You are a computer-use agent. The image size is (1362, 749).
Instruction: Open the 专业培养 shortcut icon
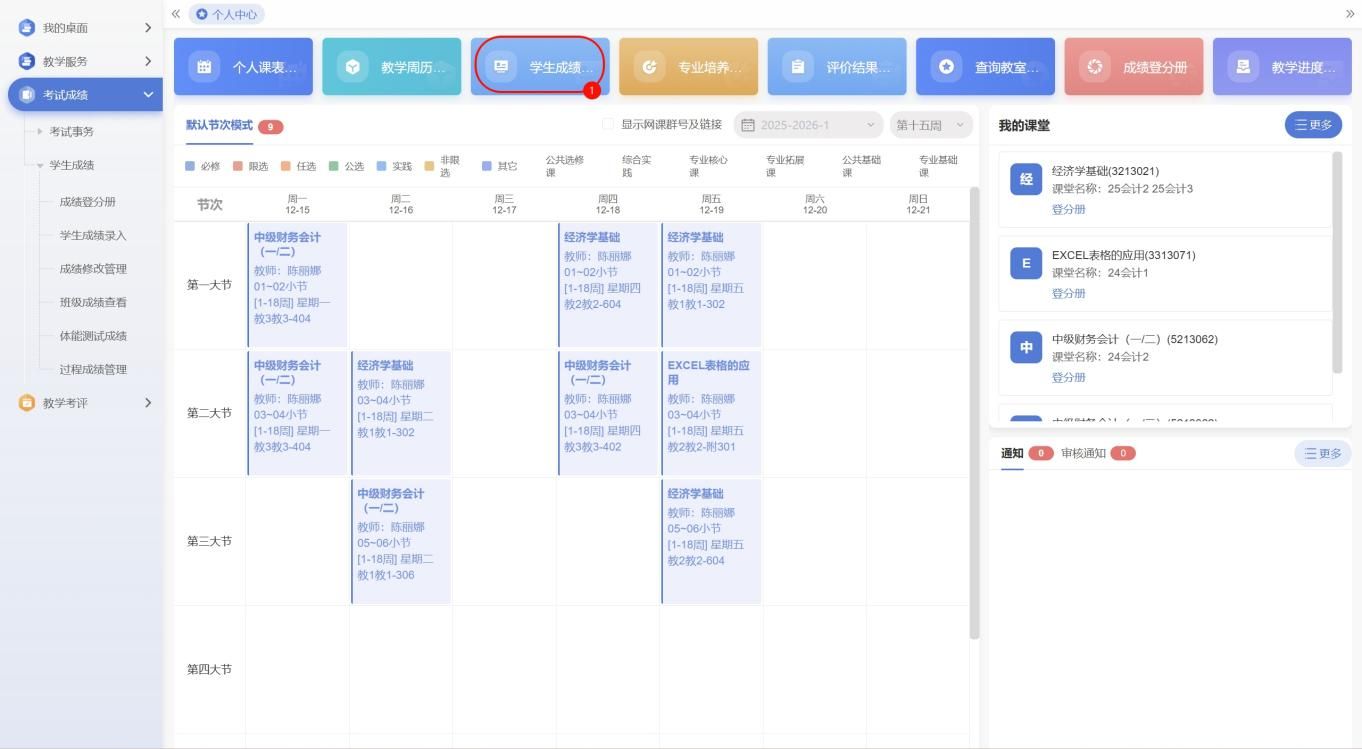point(650,67)
